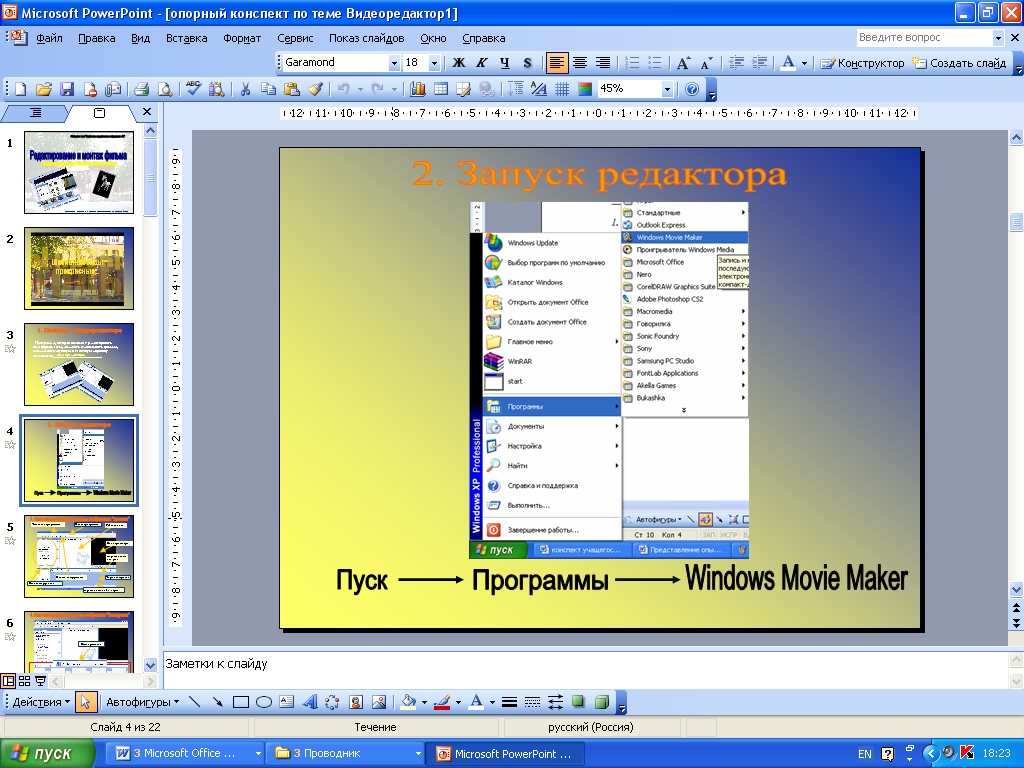Copy selection using the Copy icon
The width and height of the screenshot is (1024, 768).
click(268, 89)
